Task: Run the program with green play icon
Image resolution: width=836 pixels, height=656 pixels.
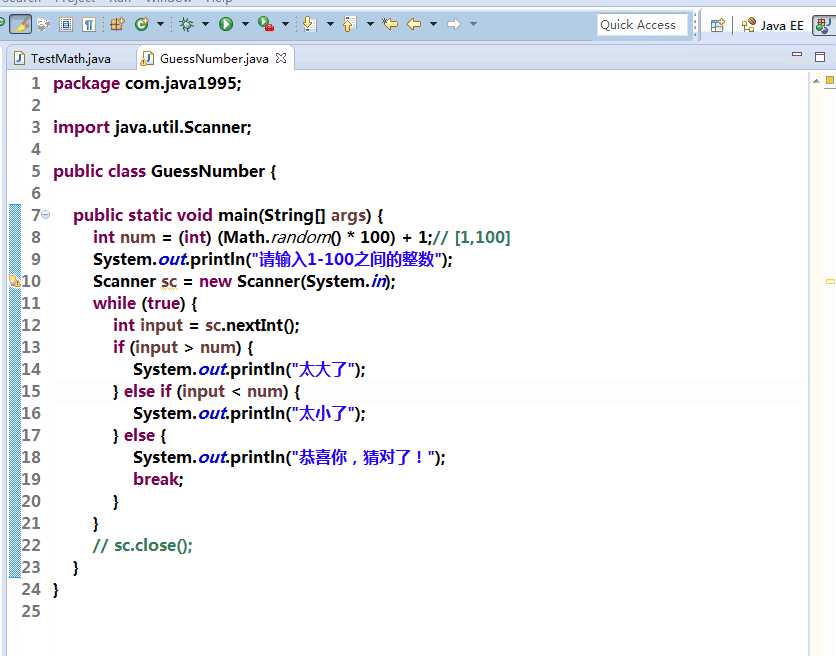Action: 226,24
